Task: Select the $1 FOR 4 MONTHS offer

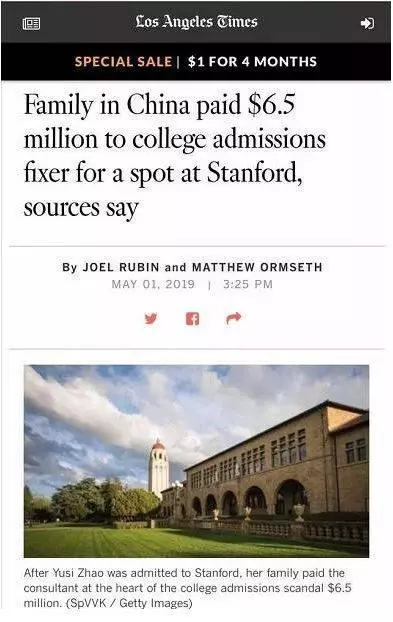Action: coord(253,61)
